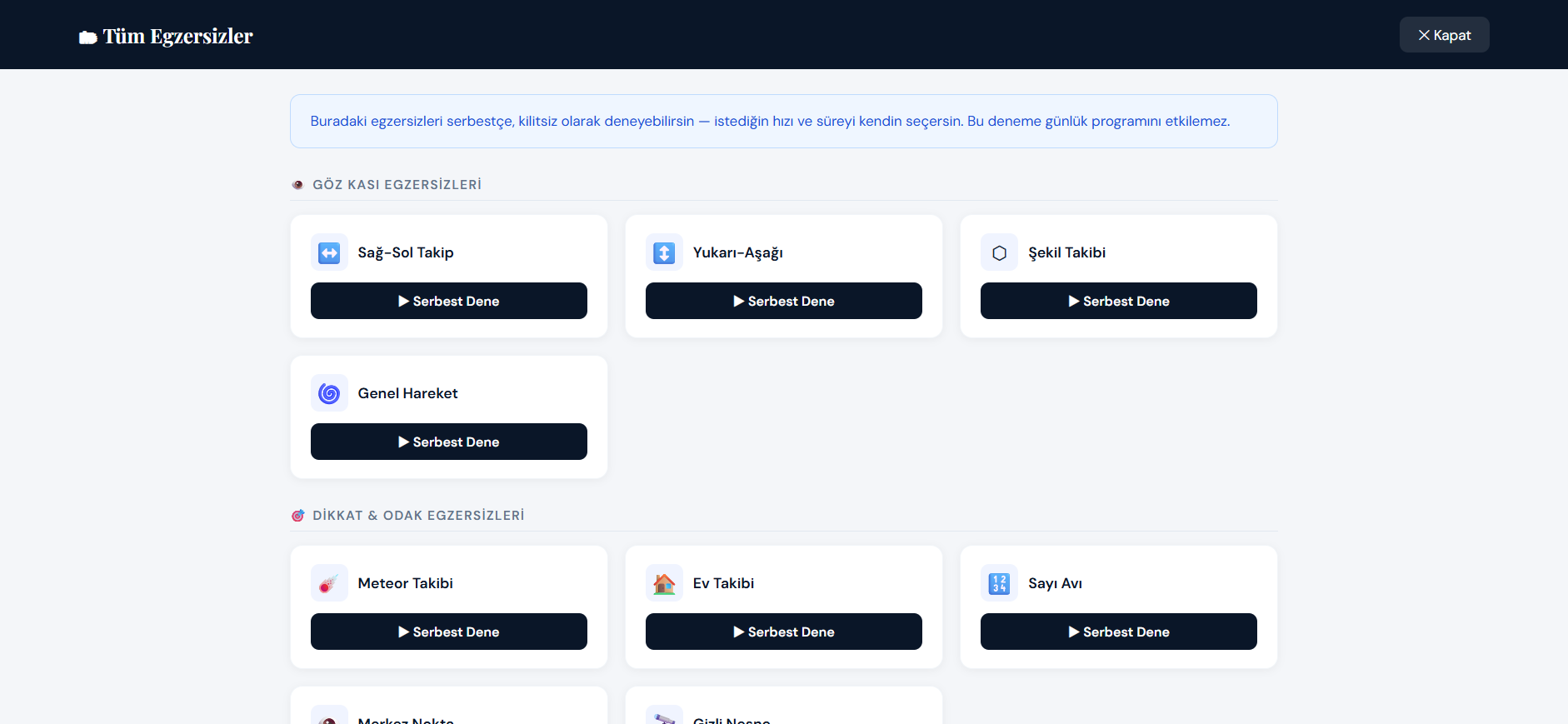Image resolution: width=1568 pixels, height=724 pixels.
Task: Click the Sağ-Sol Takip arrows icon
Action: tap(329, 252)
